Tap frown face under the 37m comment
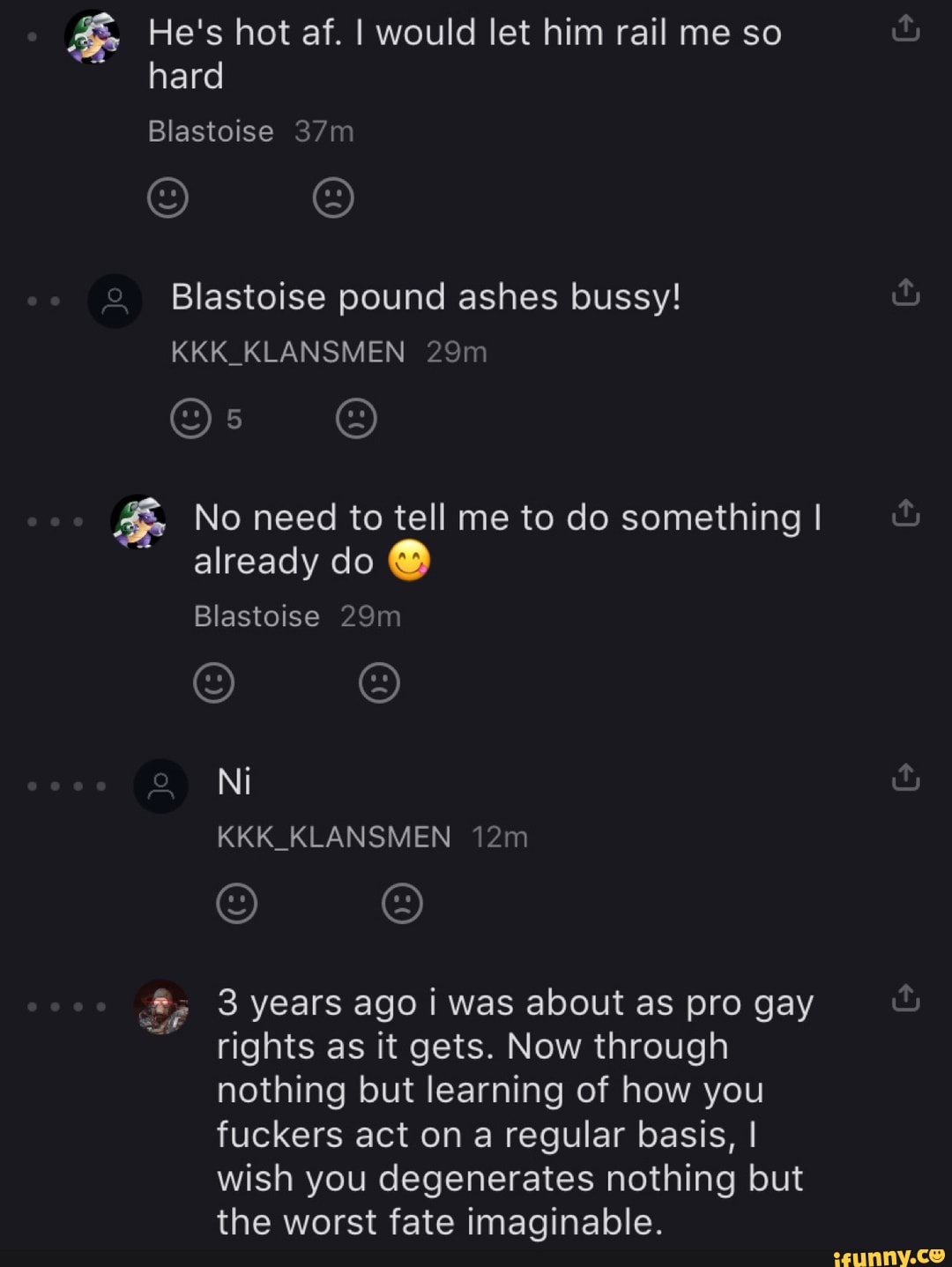 click(x=333, y=198)
